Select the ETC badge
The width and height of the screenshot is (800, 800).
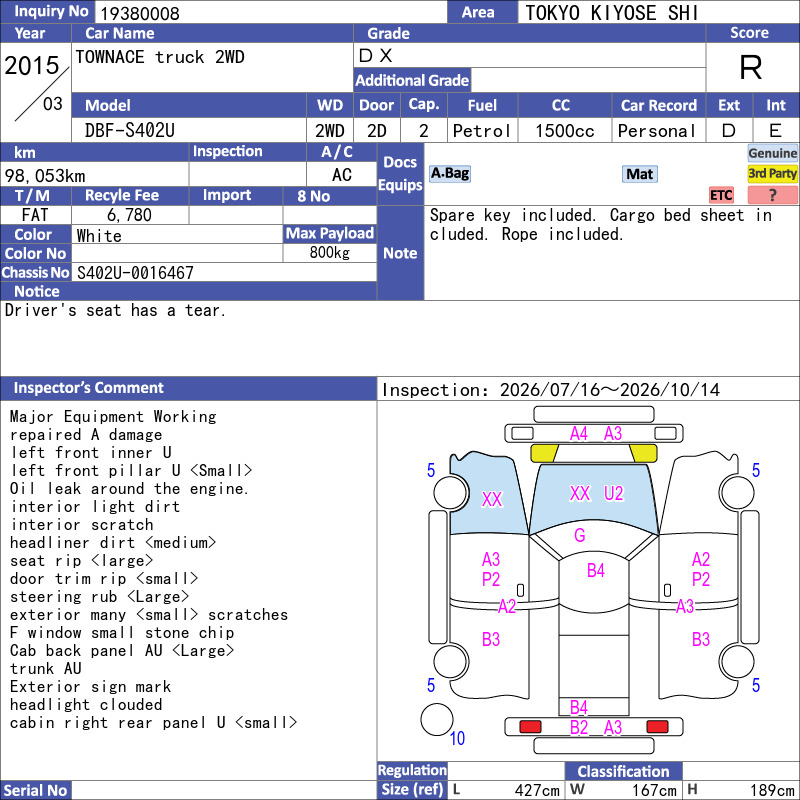721,195
